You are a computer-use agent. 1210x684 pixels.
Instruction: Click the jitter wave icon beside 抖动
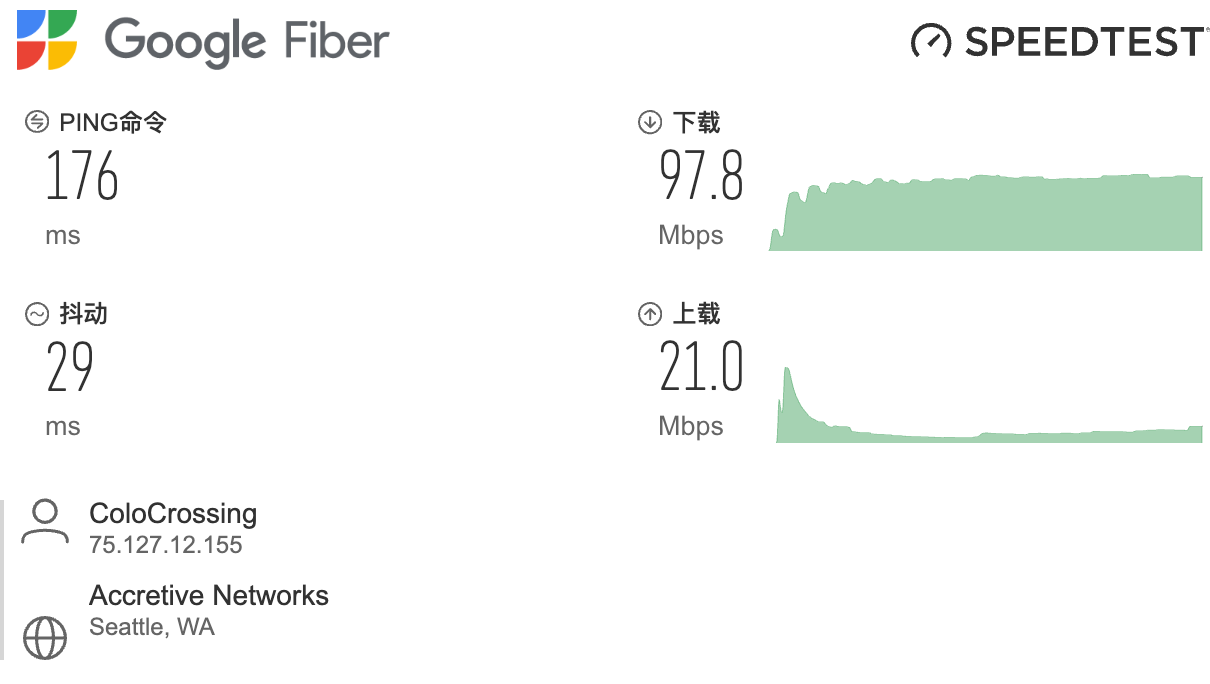[37, 314]
